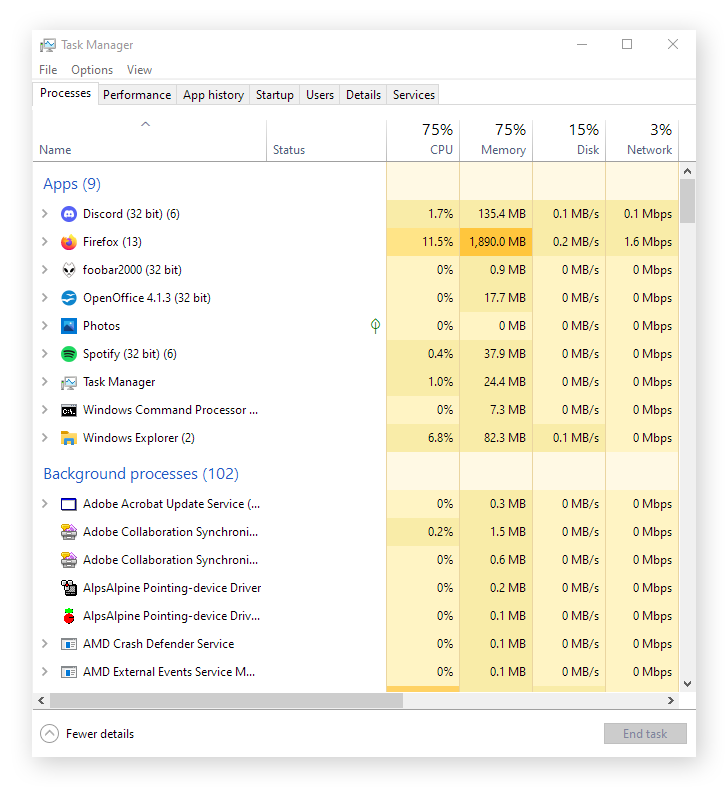This screenshot has width=728, height=792.
Task: Expand the Firefox process group
Action: 44,242
